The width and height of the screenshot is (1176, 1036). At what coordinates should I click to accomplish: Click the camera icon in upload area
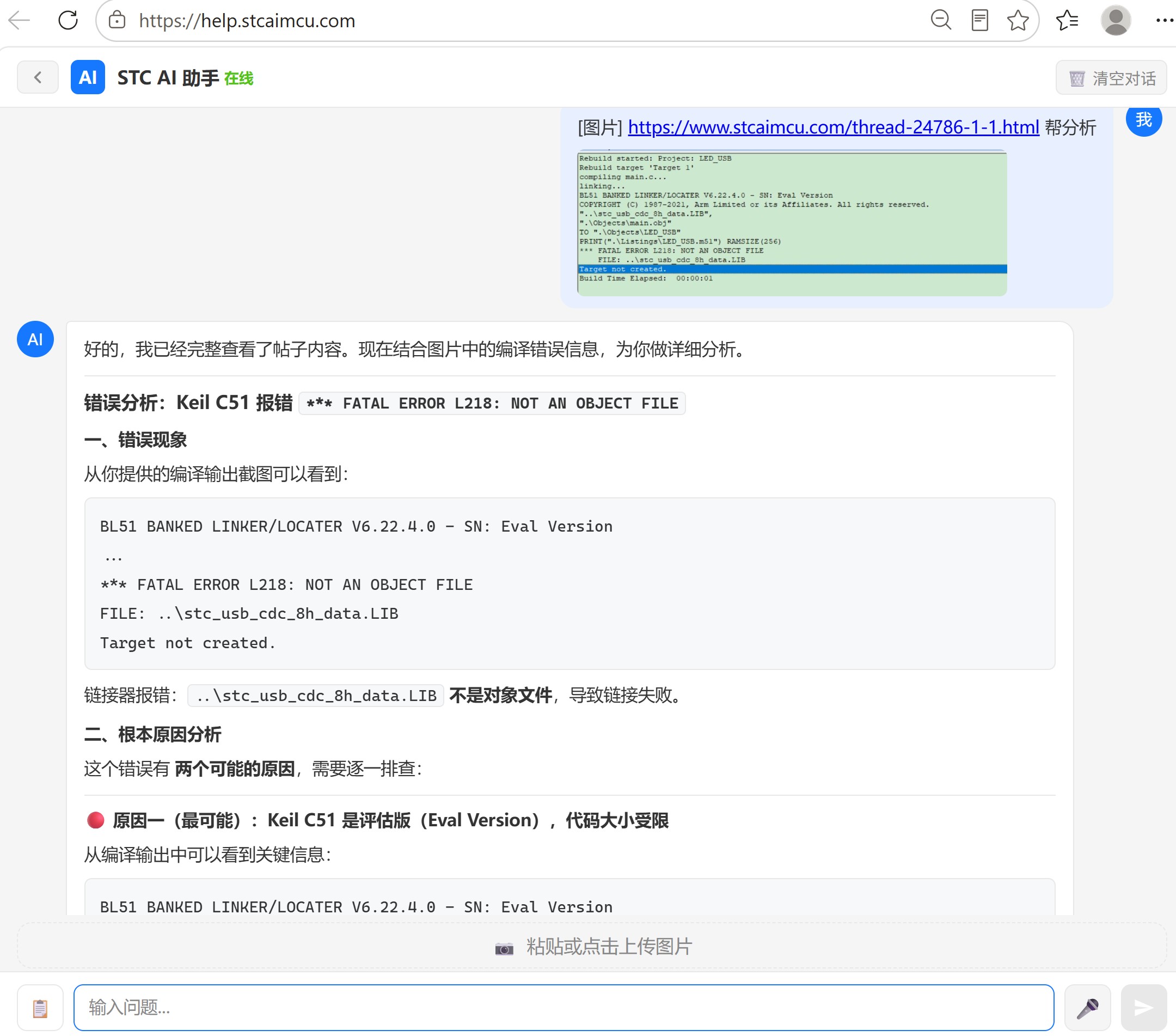tap(504, 948)
